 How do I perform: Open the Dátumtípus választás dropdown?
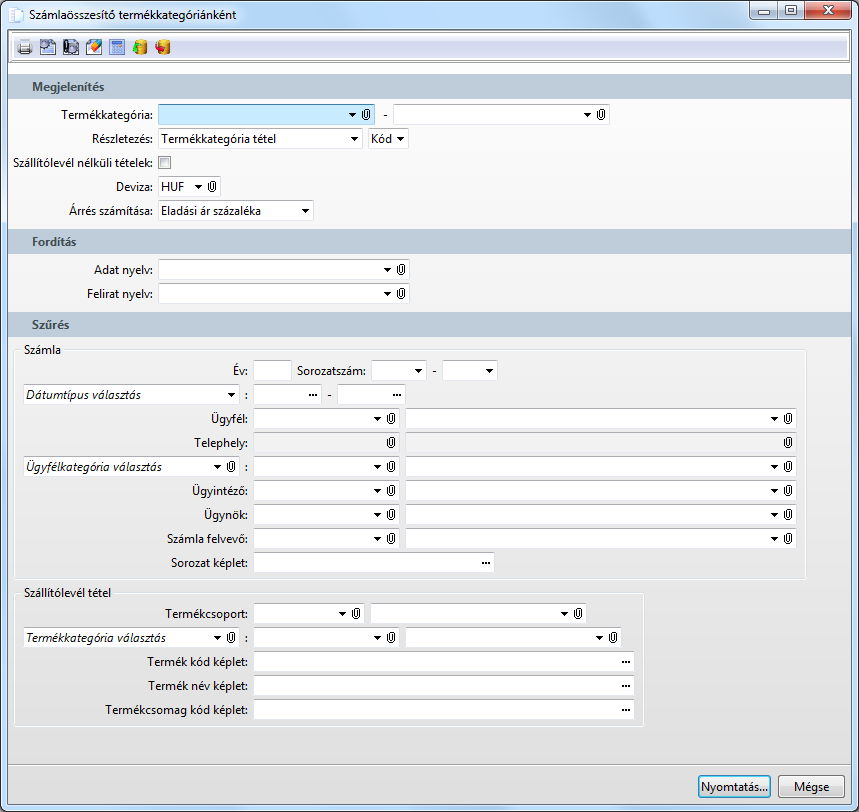click(x=232, y=395)
